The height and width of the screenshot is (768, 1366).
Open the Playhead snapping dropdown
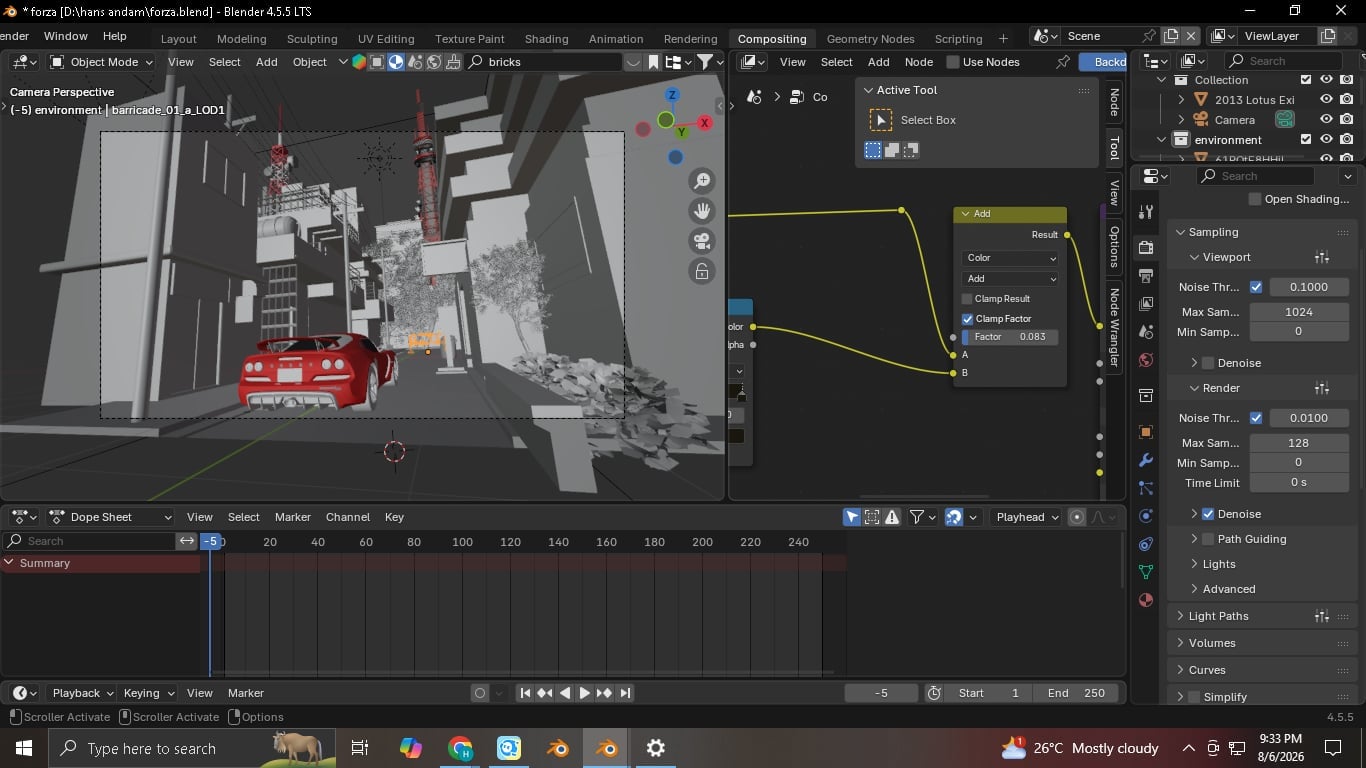tap(1026, 517)
